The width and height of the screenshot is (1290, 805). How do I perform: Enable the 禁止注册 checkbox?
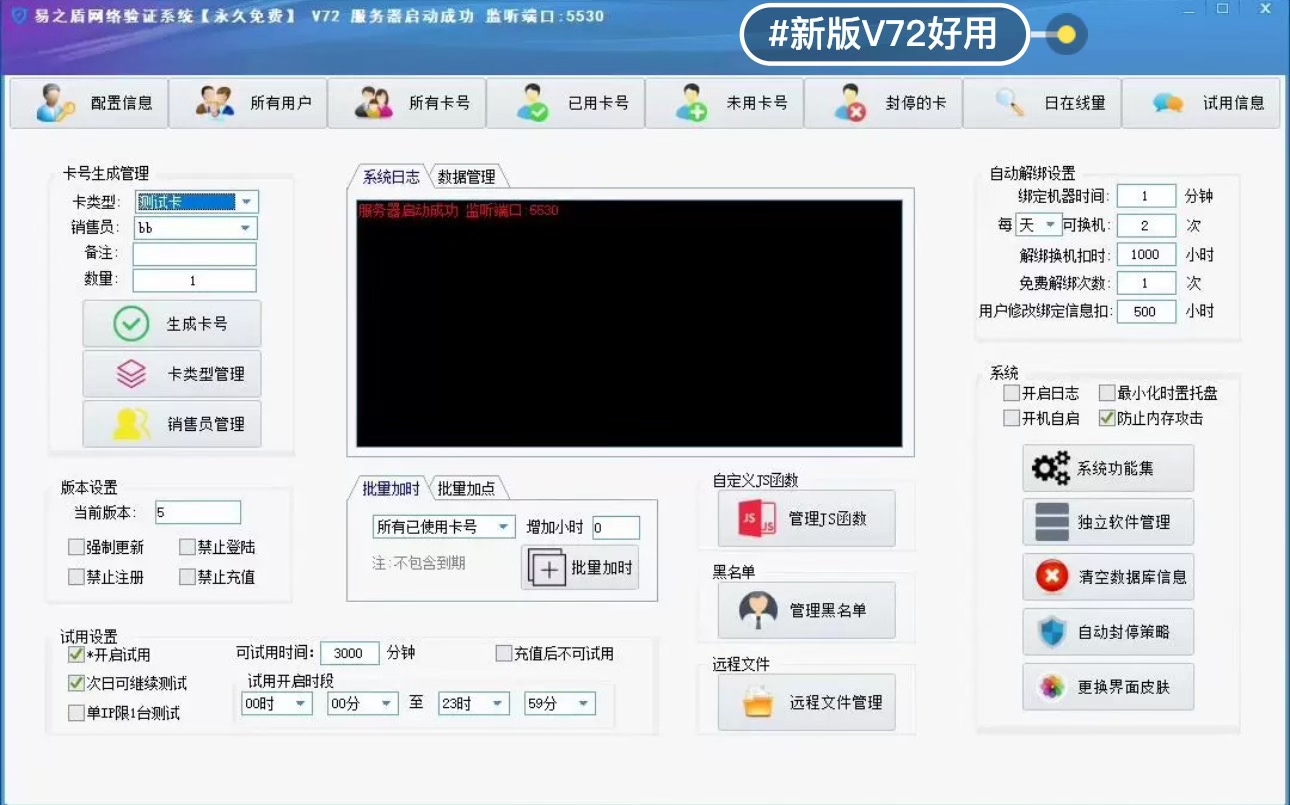click(76, 577)
